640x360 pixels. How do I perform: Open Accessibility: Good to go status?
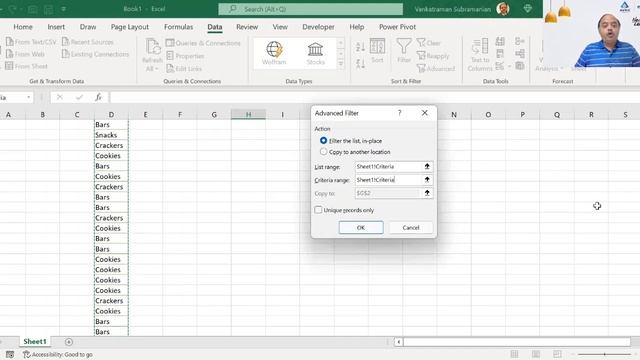tap(58, 355)
